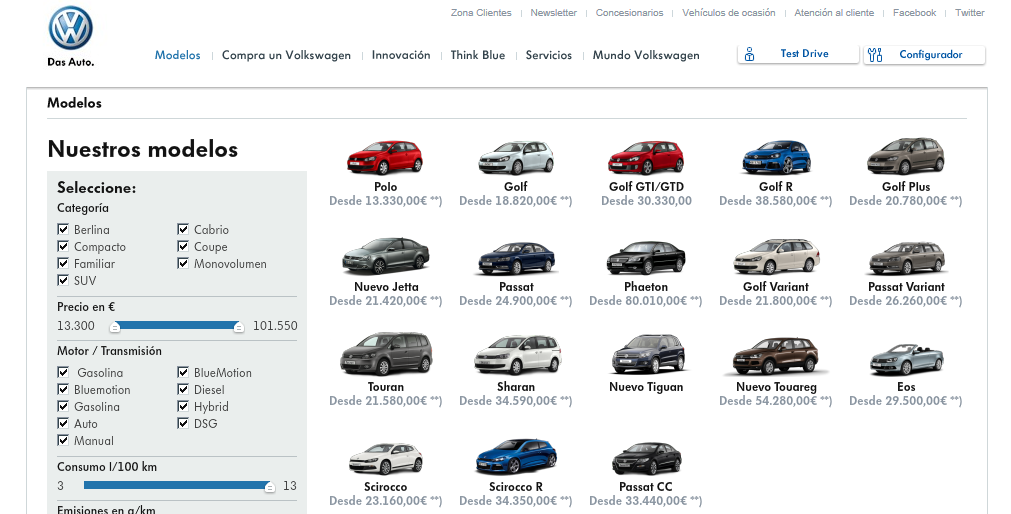Select the blue Scirocco R image

click(516, 457)
